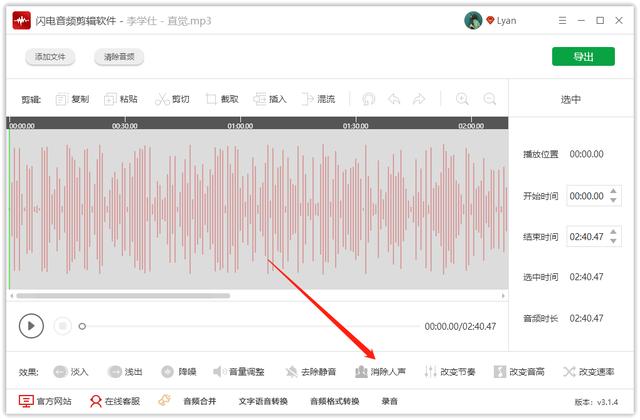Image resolution: width=640 pixels, height=420 pixels.
Task: Zoom out of the waveform
Action: [490, 99]
